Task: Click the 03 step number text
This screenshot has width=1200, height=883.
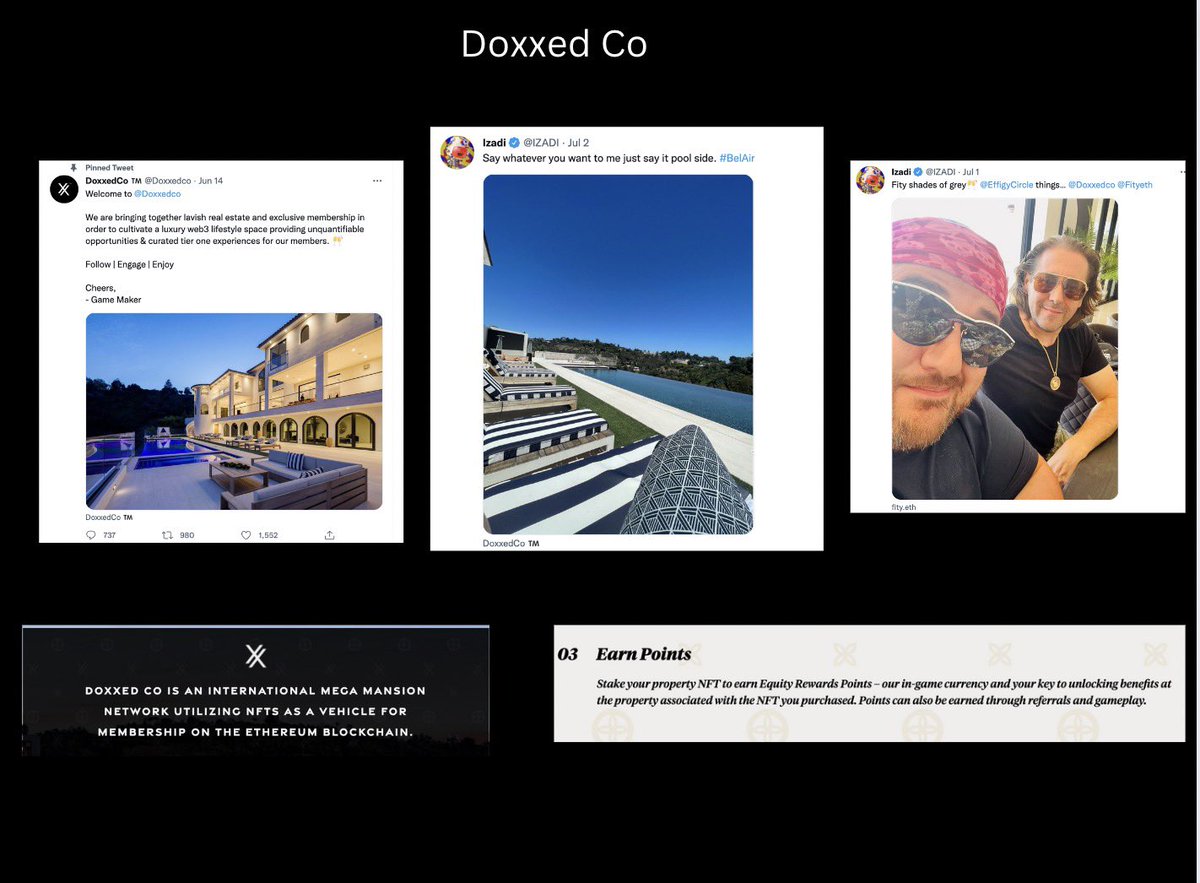Action: pos(568,654)
